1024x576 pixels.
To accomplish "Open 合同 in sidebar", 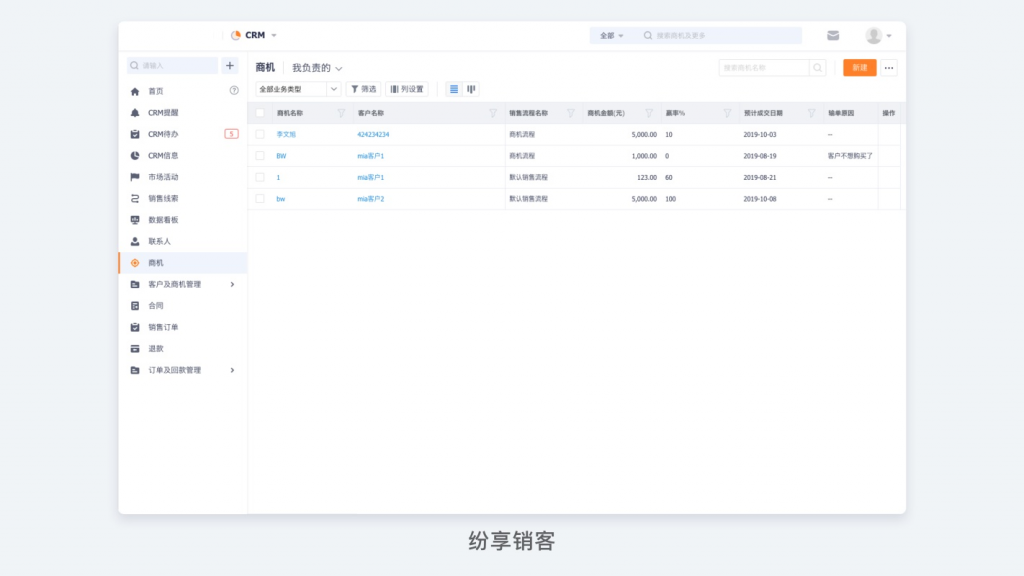I will tap(155, 306).
